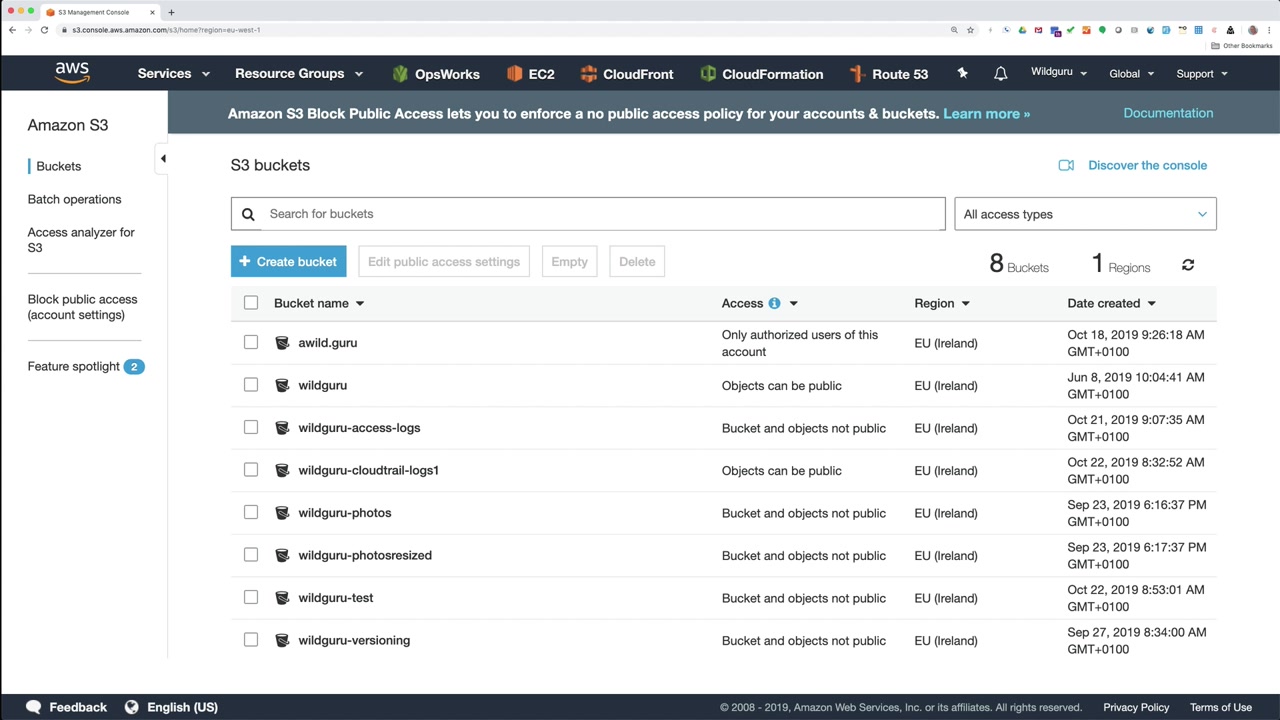The height and width of the screenshot is (720, 1280).
Task: Open the Wildguru account dropdown
Action: (1058, 73)
